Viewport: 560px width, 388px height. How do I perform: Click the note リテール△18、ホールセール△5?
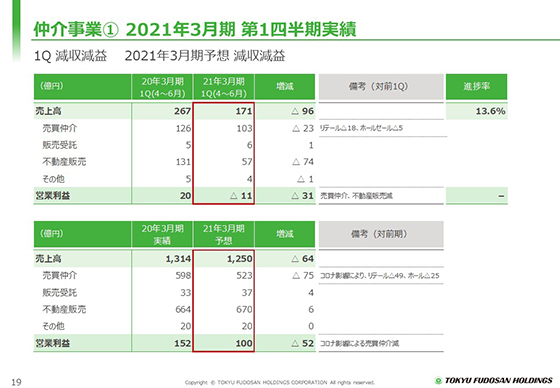click(x=361, y=128)
